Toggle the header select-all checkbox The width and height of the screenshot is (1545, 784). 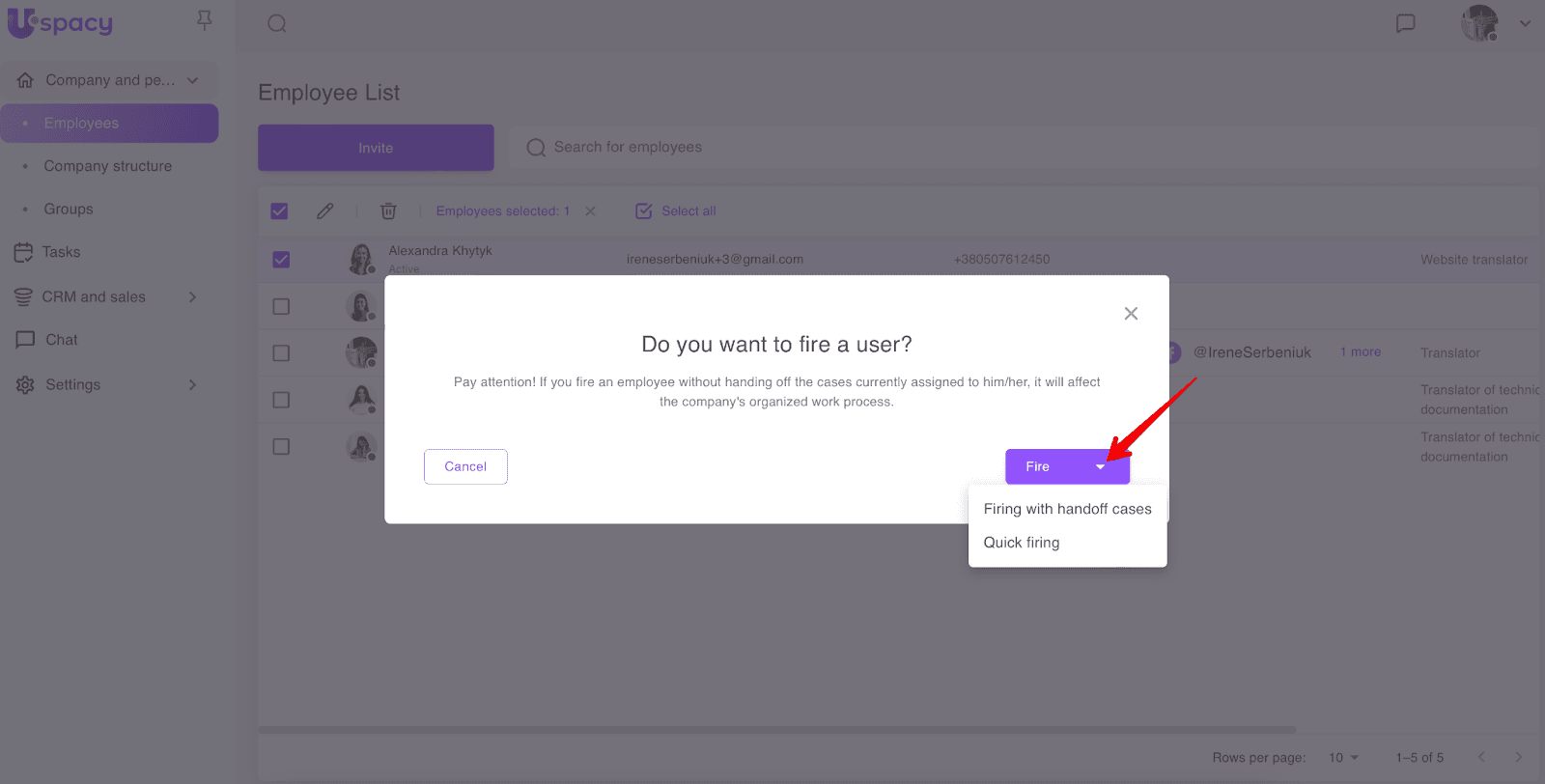point(279,210)
